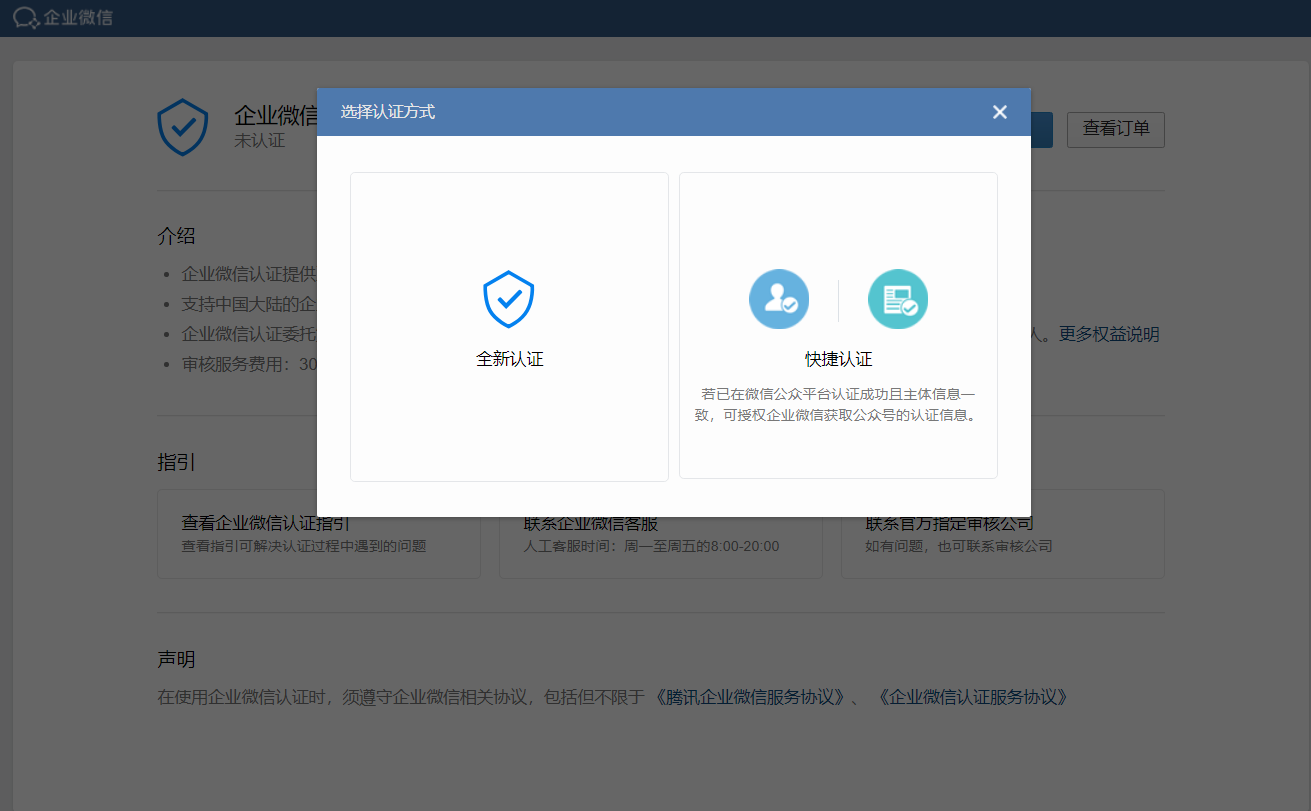1311x811 pixels.
Task: Choose the 快捷认证 label
Action: pyautogui.click(x=839, y=359)
